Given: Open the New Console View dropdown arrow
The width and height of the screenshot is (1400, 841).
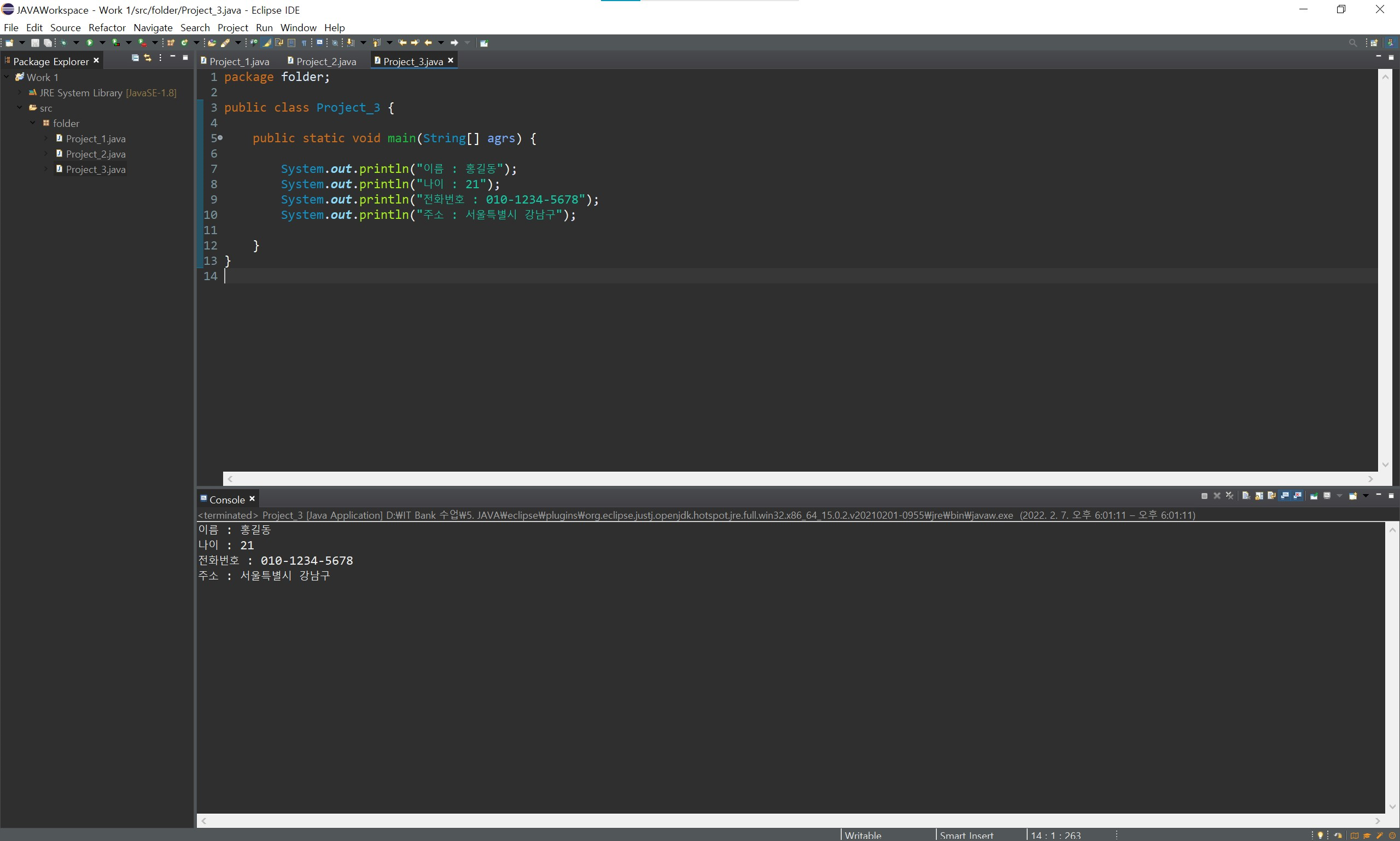Looking at the screenshot, I should tap(1366, 496).
